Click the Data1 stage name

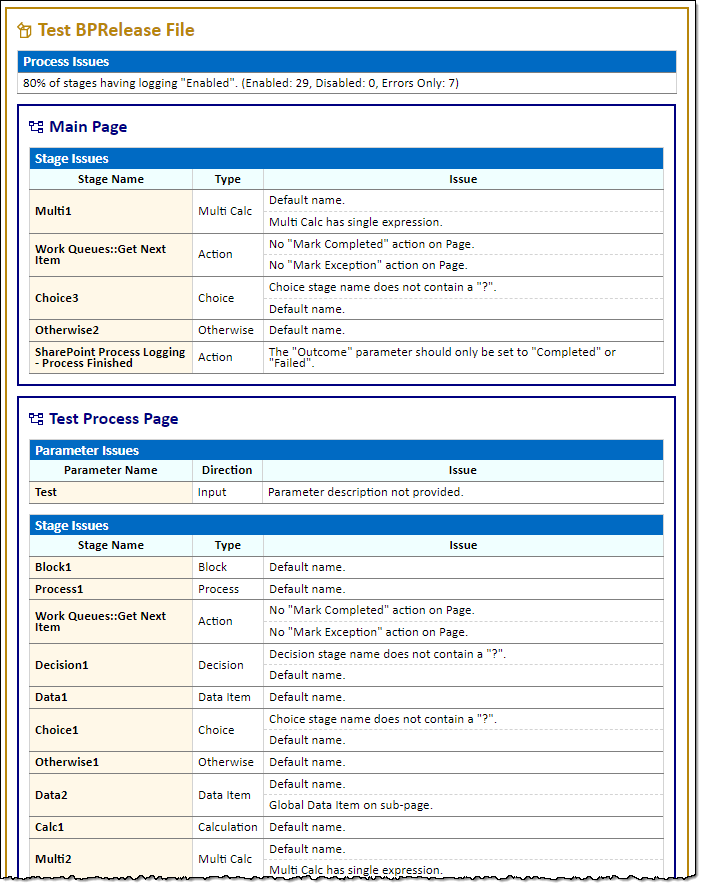tap(51, 697)
